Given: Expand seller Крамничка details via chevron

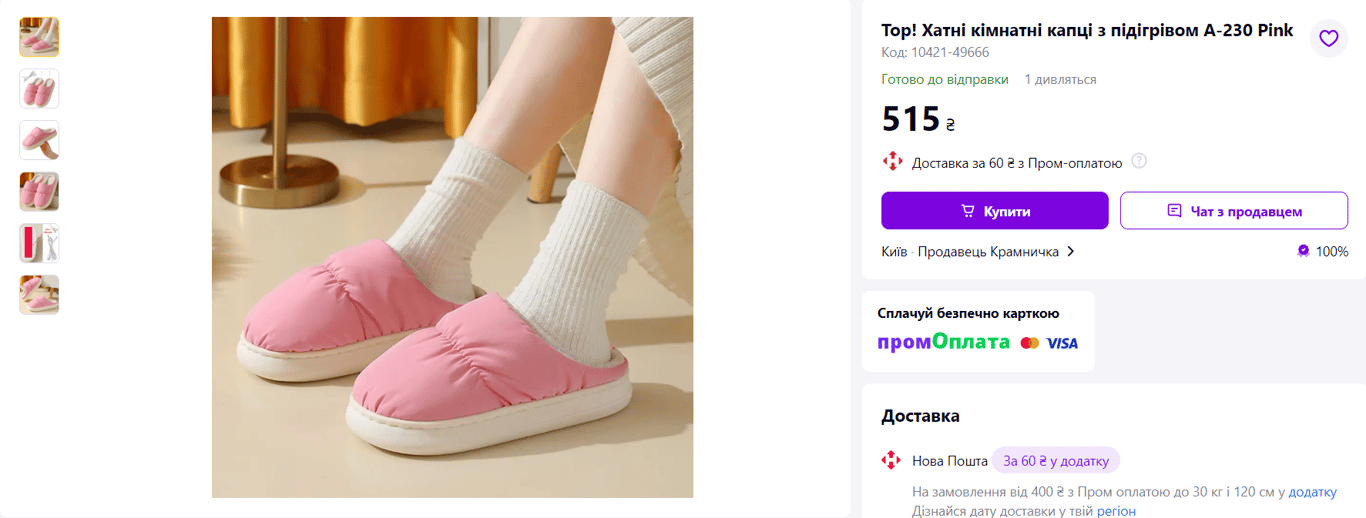Looking at the screenshot, I should coord(1071,251).
